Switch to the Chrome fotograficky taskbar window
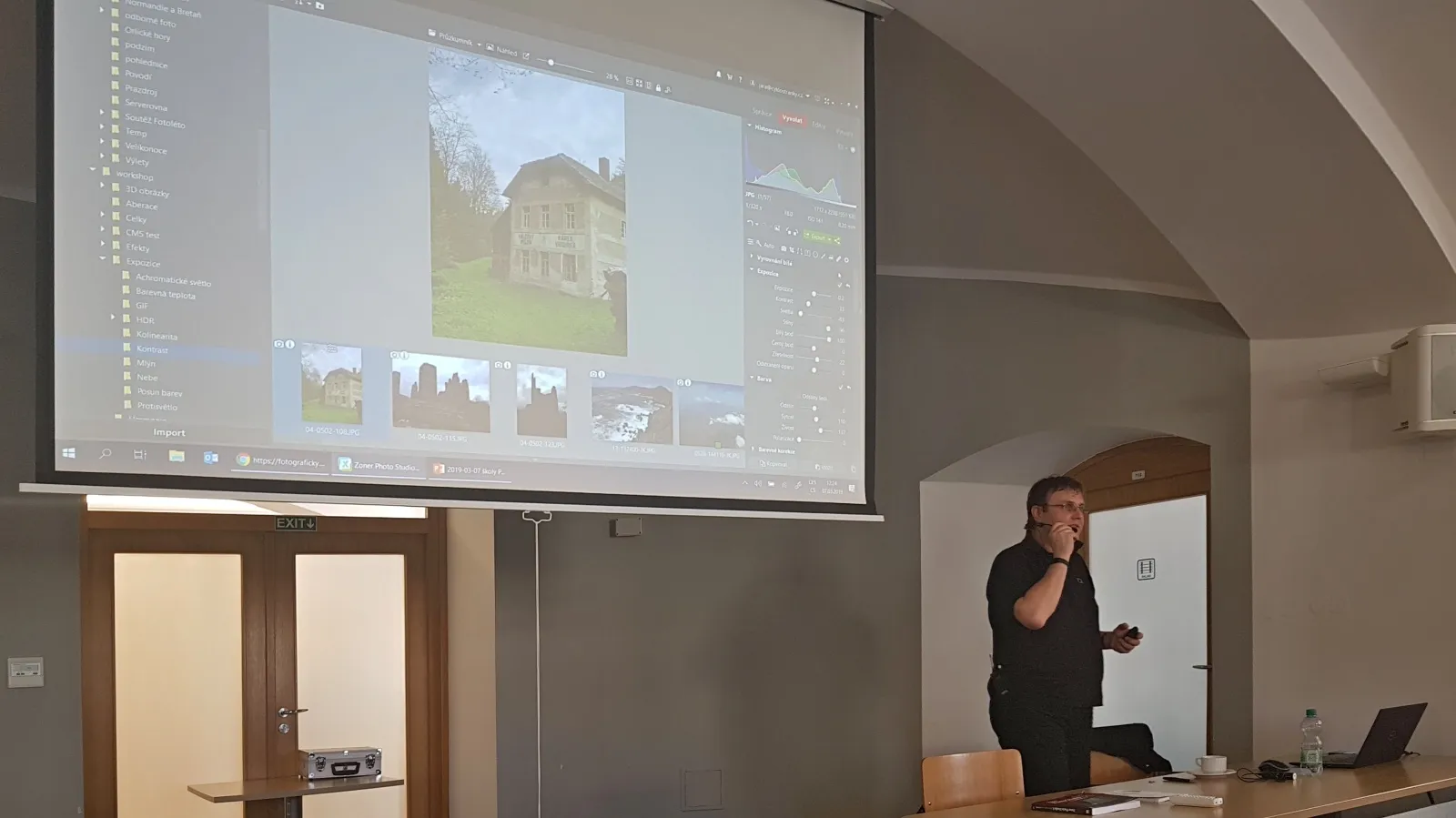1456x818 pixels. click(x=280, y=461)
